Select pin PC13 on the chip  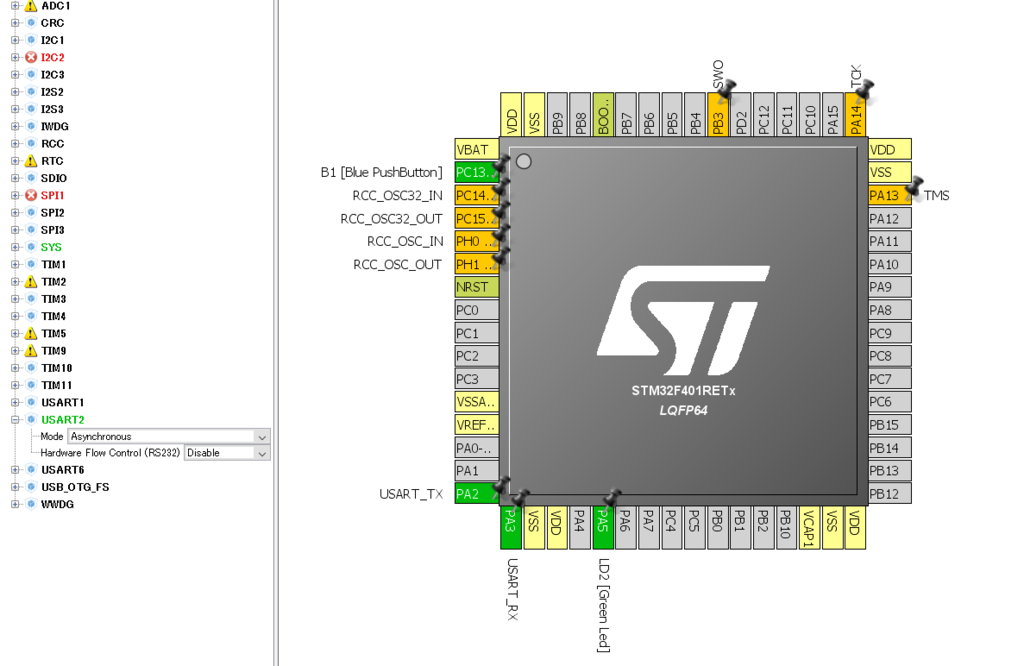(x=477, y=172)
